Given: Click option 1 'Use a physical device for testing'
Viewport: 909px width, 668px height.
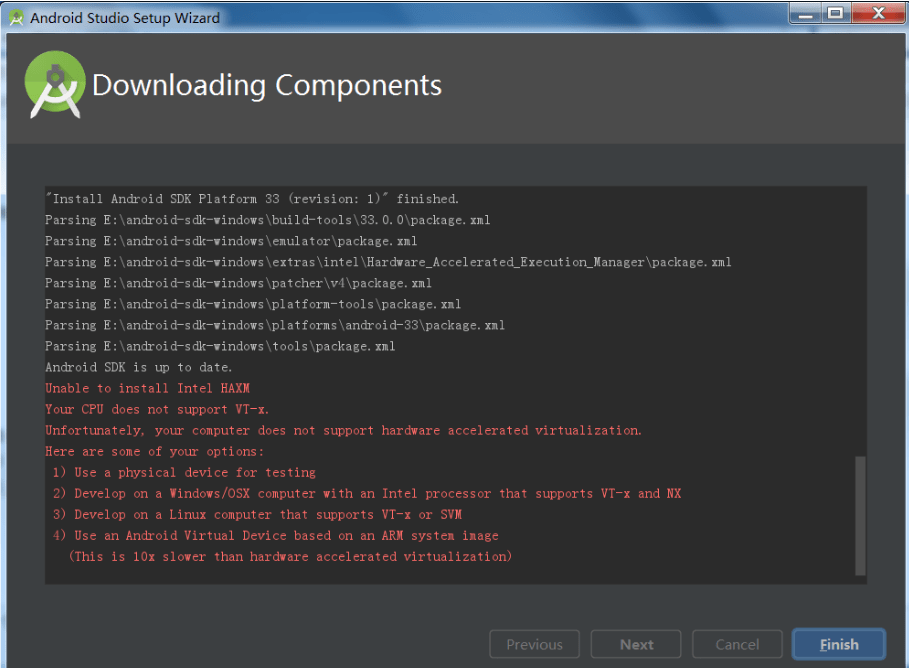Looking at the screenshot, I should click(x=184, y=473).
